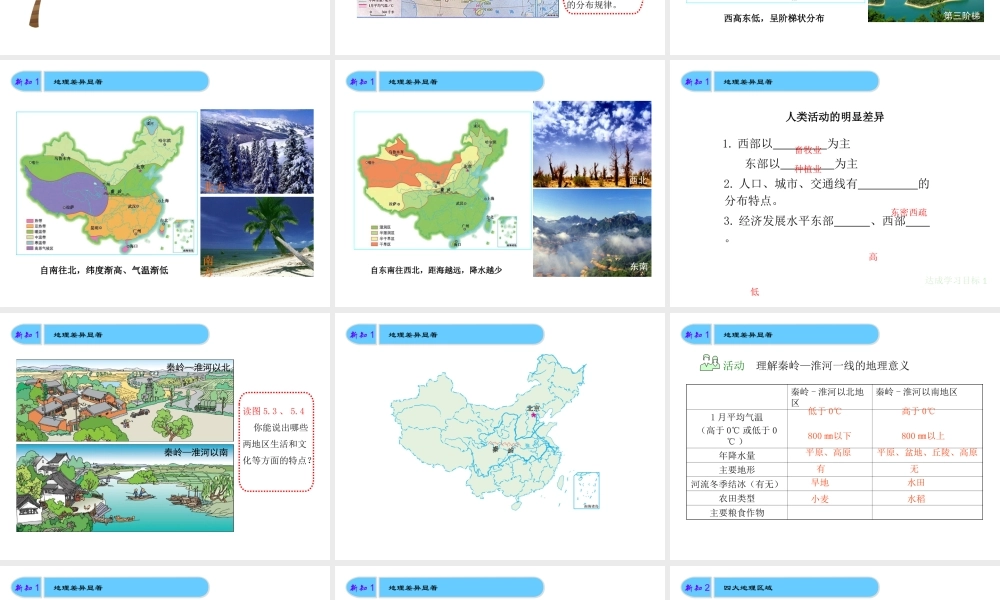Click the red answer 东密西疏
The height and width of the screenshot is (600, 1000).
click(909, 212)
